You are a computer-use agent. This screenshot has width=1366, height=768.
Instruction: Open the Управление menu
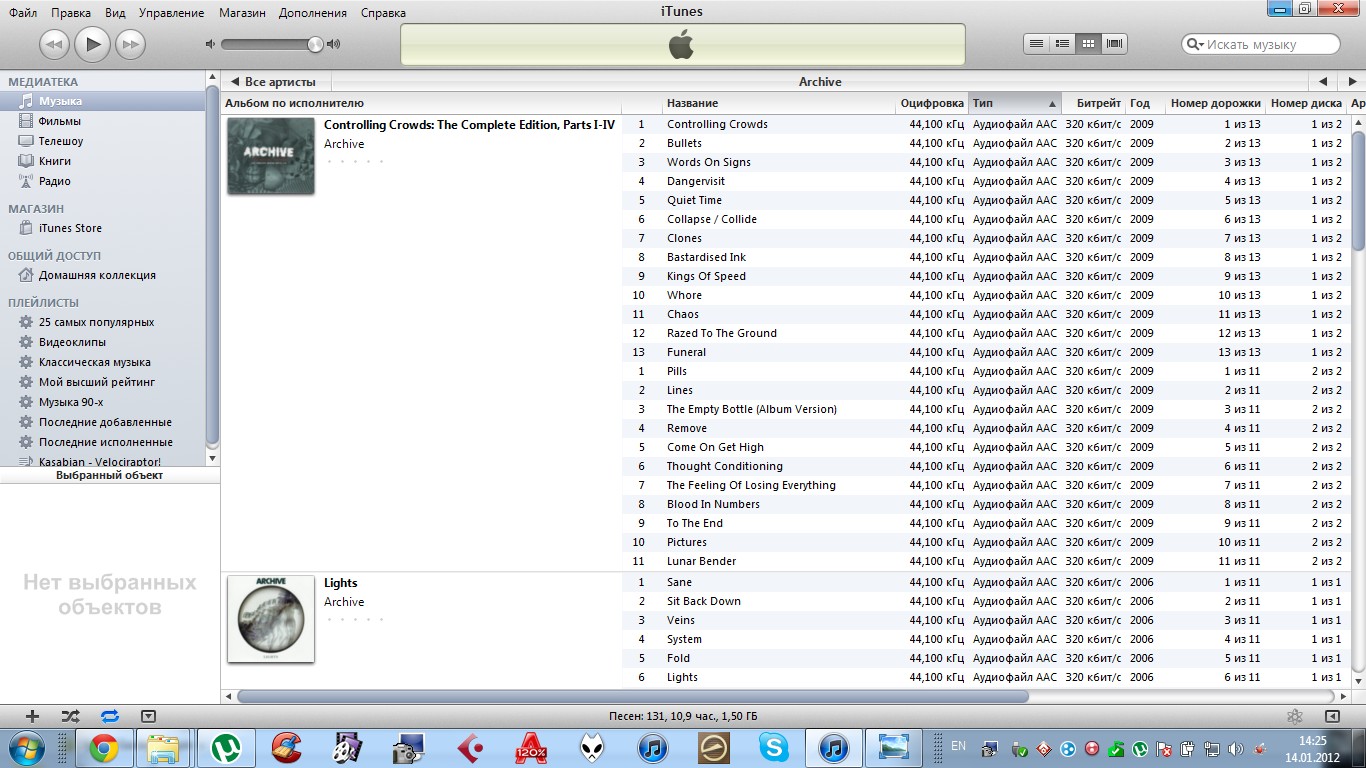171,13
